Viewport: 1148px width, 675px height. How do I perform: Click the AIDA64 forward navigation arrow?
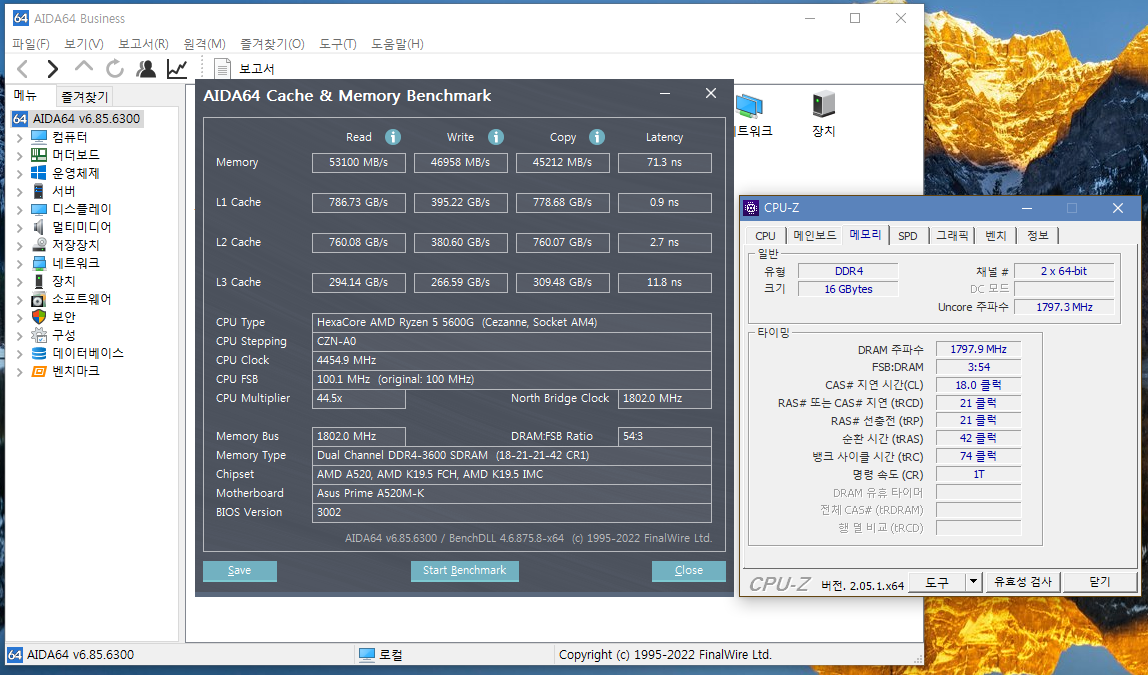(x=52, y=69)
